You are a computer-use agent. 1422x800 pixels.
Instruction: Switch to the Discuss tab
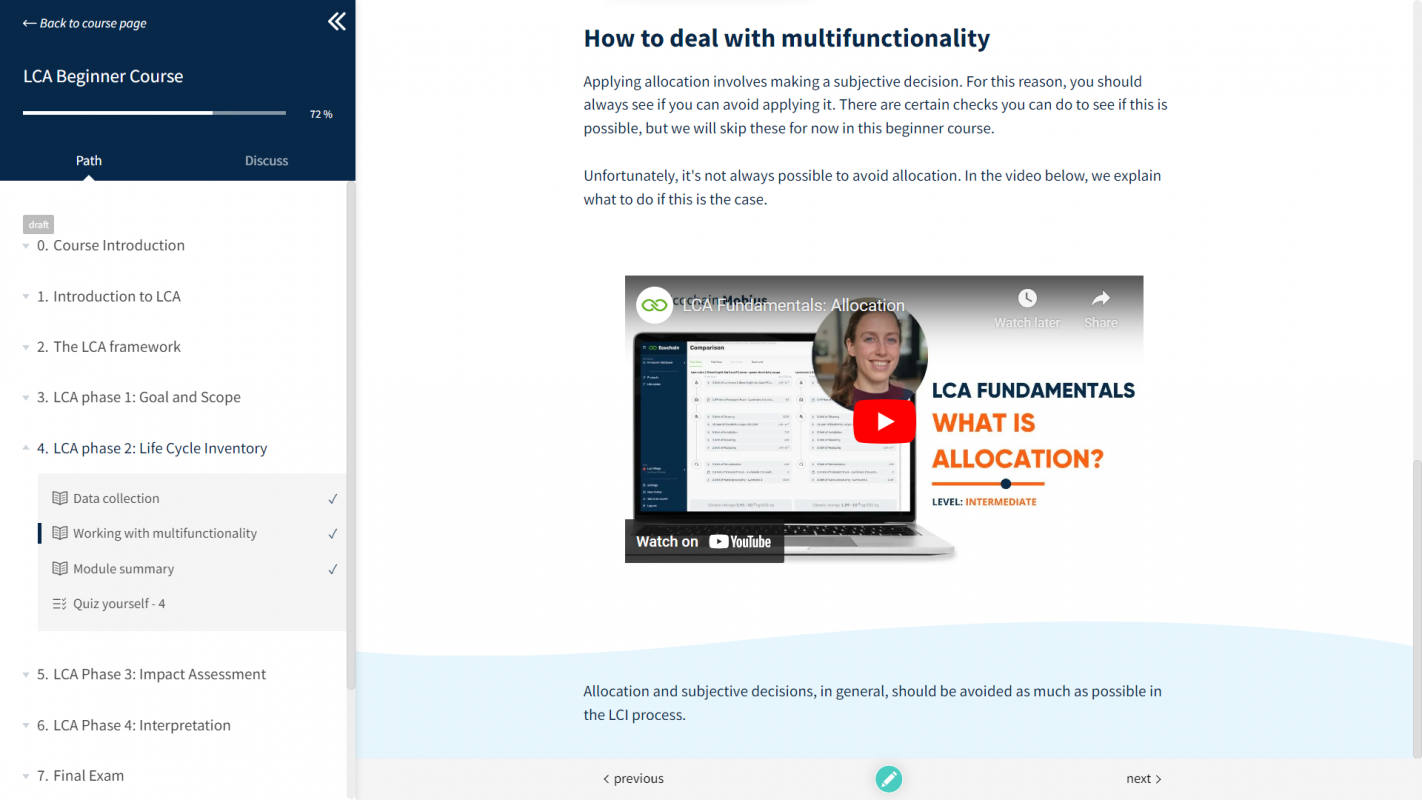266,160
